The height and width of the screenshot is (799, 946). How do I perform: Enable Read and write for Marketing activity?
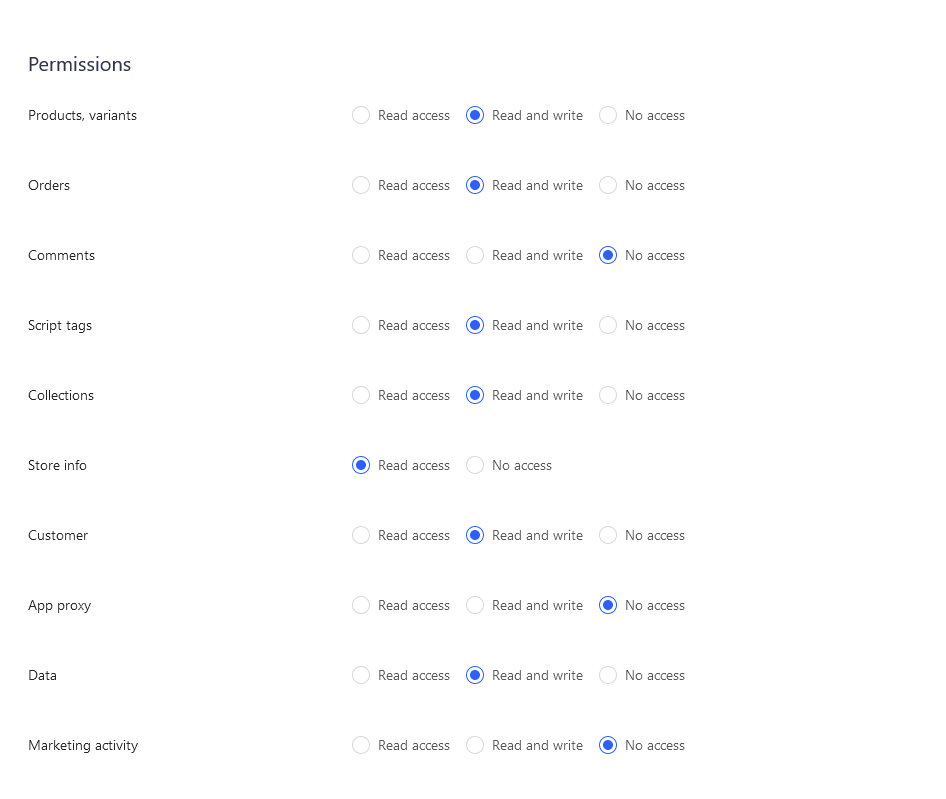(475, 745)
